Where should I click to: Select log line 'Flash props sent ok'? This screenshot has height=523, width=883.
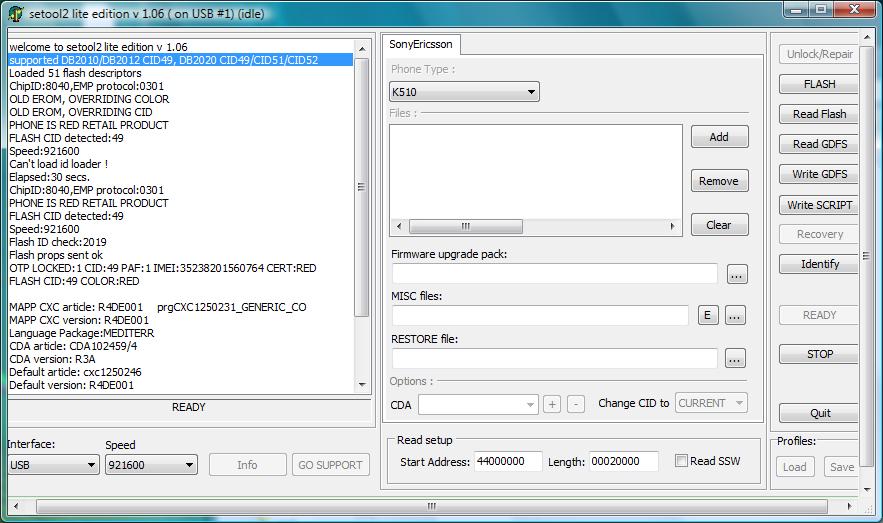tap(56, 255)
